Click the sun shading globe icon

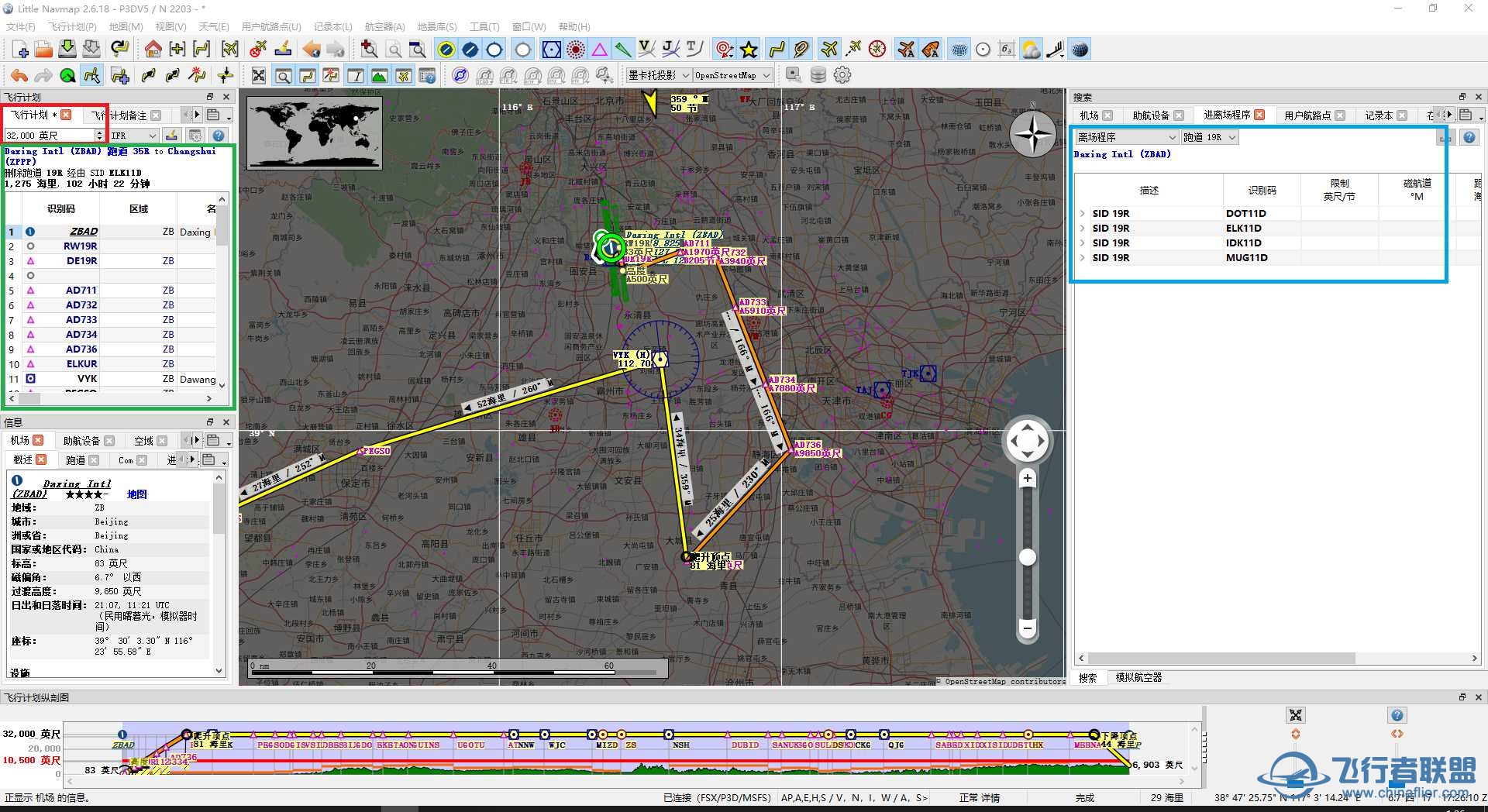click(1080, 50)
